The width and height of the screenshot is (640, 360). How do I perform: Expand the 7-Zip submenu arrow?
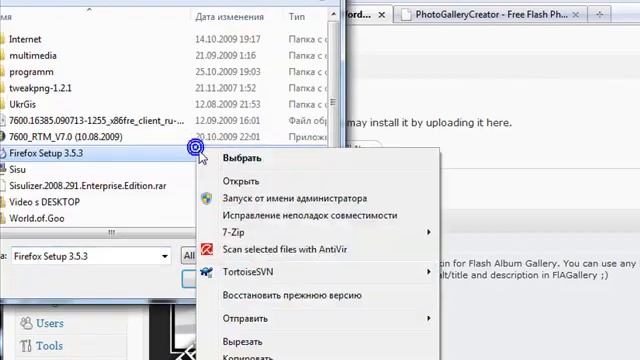click(x=429, y=232)
